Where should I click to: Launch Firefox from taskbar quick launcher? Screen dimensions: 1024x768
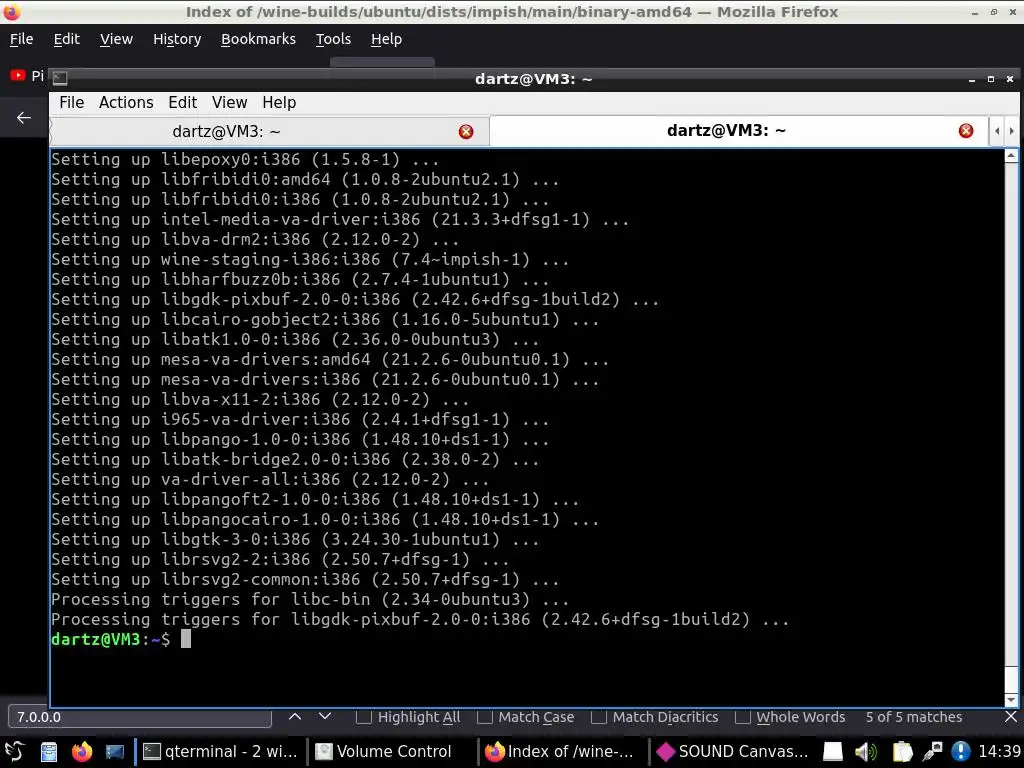[x=82, y=752]
